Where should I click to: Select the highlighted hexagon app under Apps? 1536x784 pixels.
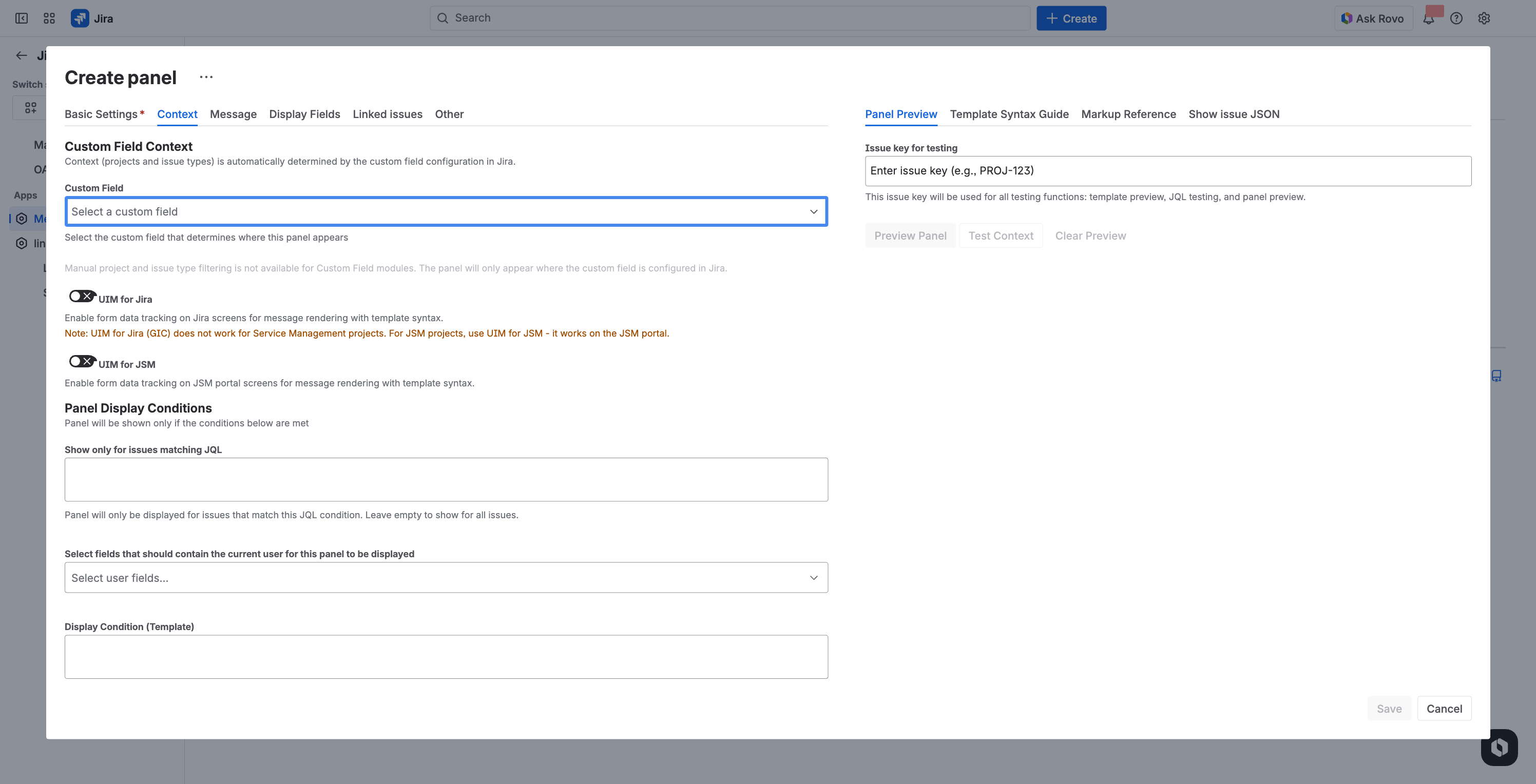click(21, 218)
